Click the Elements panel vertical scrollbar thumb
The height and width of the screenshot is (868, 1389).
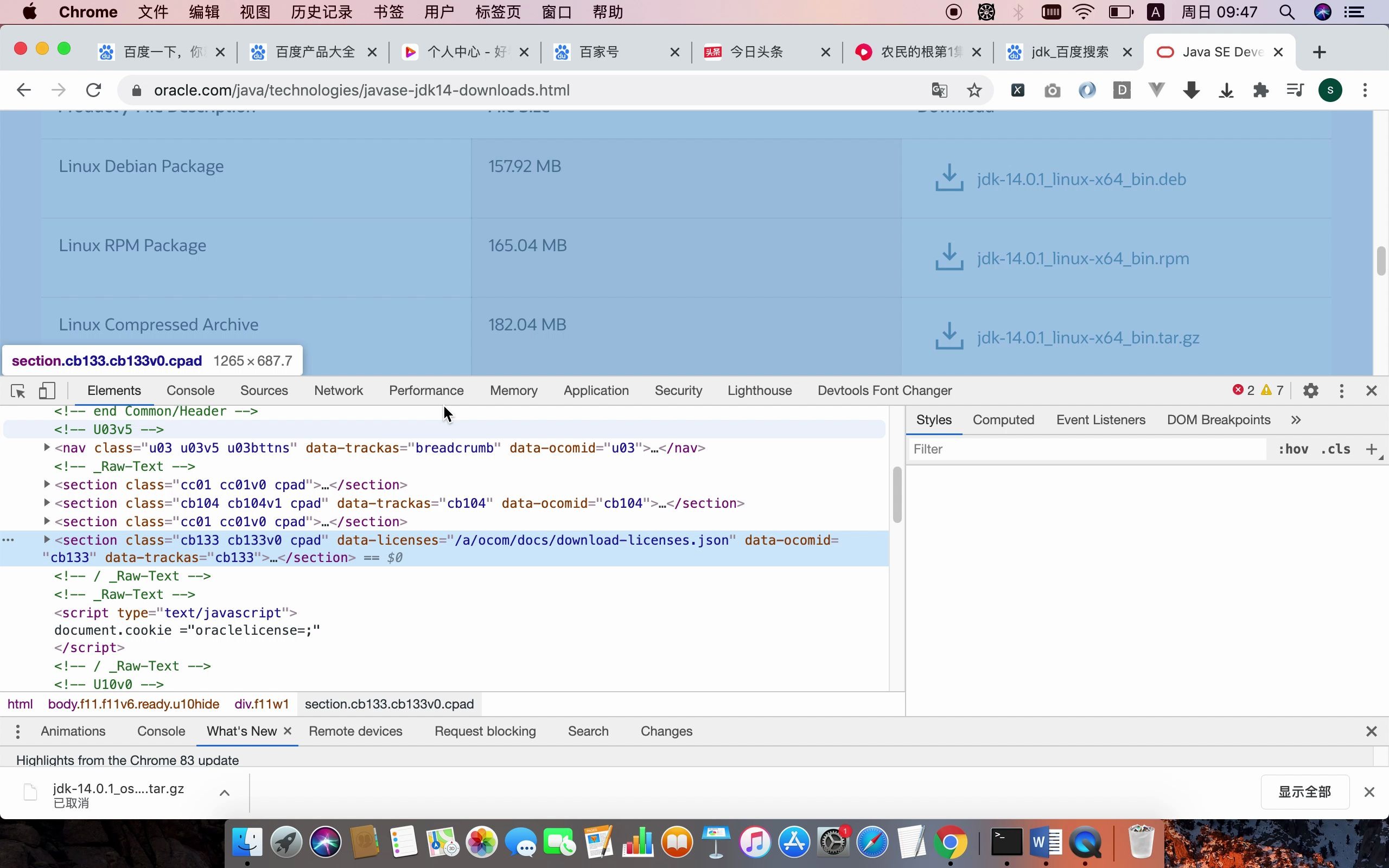pos(897,494)
